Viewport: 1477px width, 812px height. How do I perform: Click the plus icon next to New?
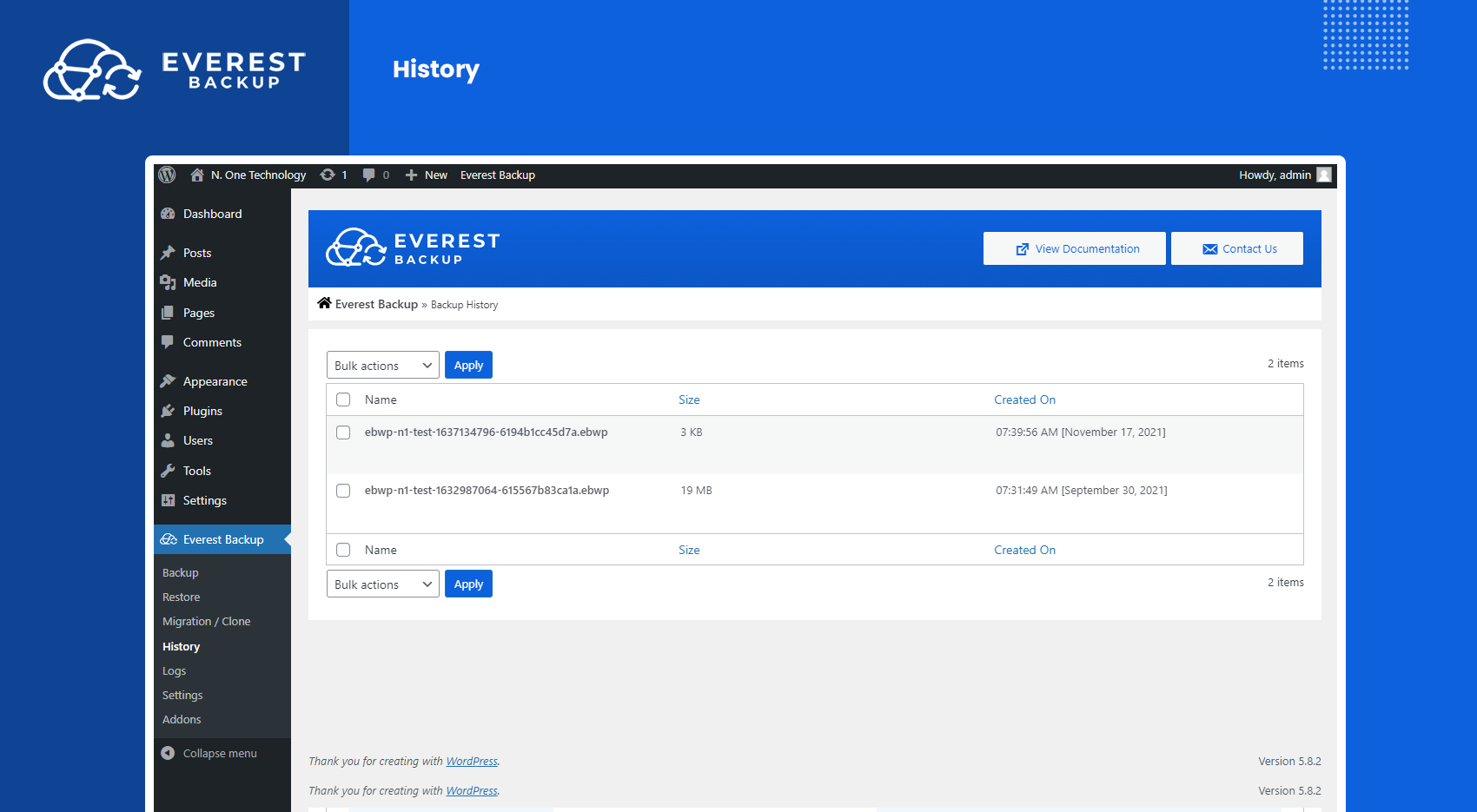(412, 175)
